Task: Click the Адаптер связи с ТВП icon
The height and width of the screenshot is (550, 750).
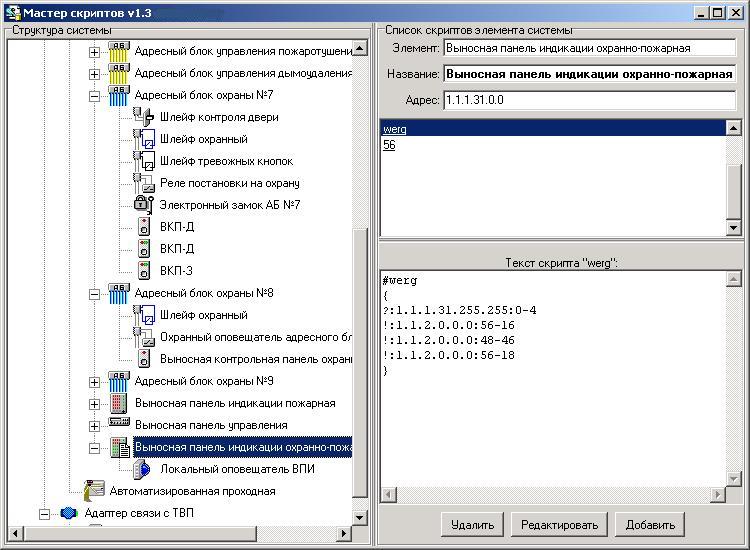Action: (69, 513)
